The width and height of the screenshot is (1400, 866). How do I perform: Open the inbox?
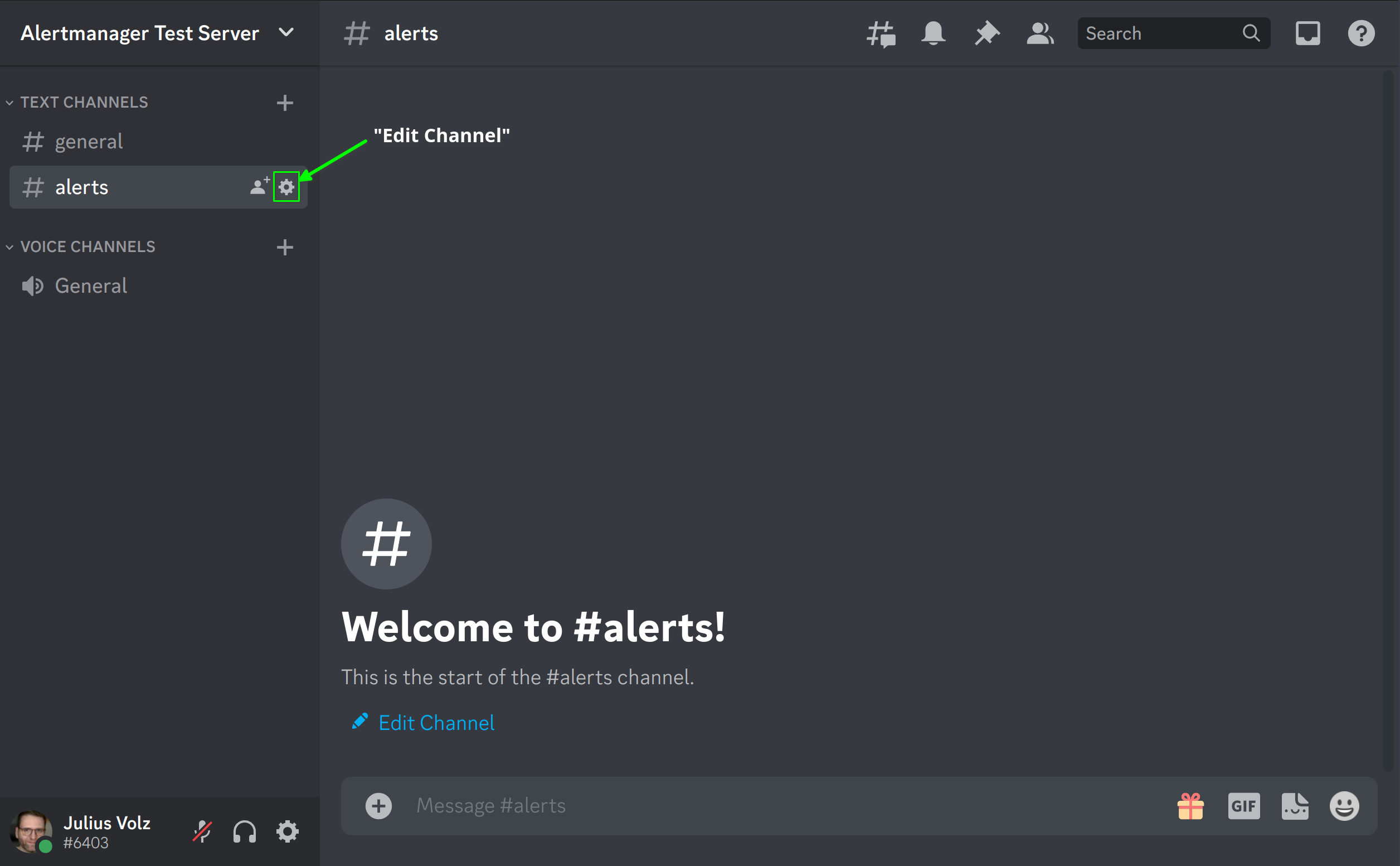point(1308,33)
